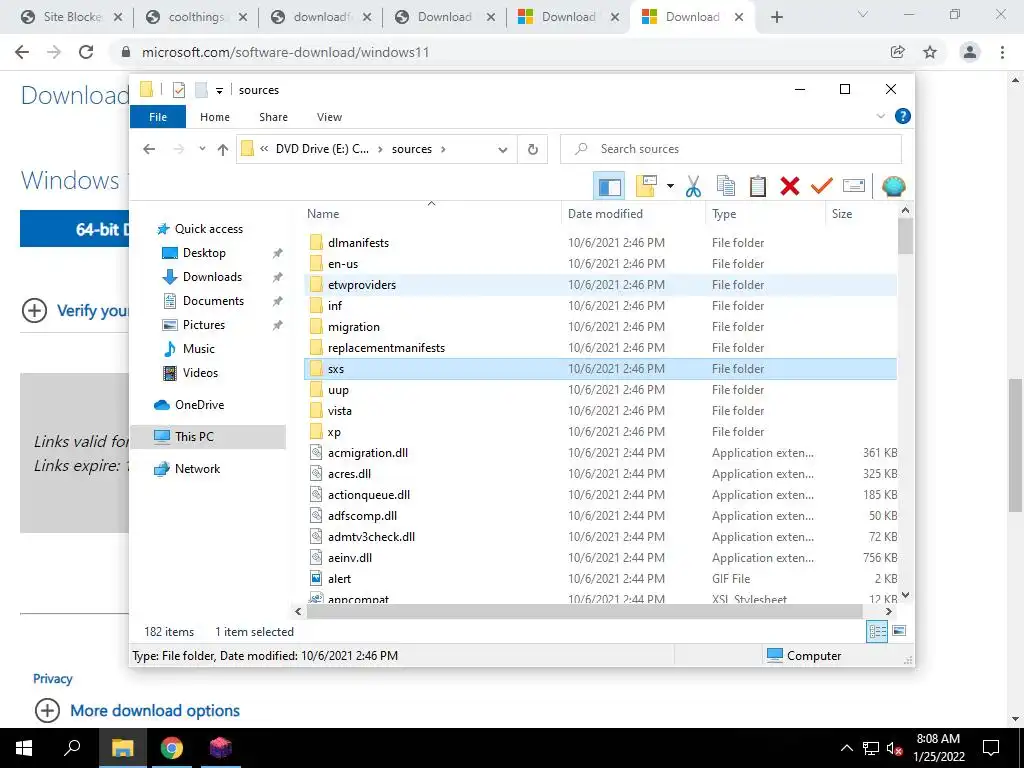Open the Privacy link on Microsoft page
The image size is (1024, 768).
click(53, 679)
